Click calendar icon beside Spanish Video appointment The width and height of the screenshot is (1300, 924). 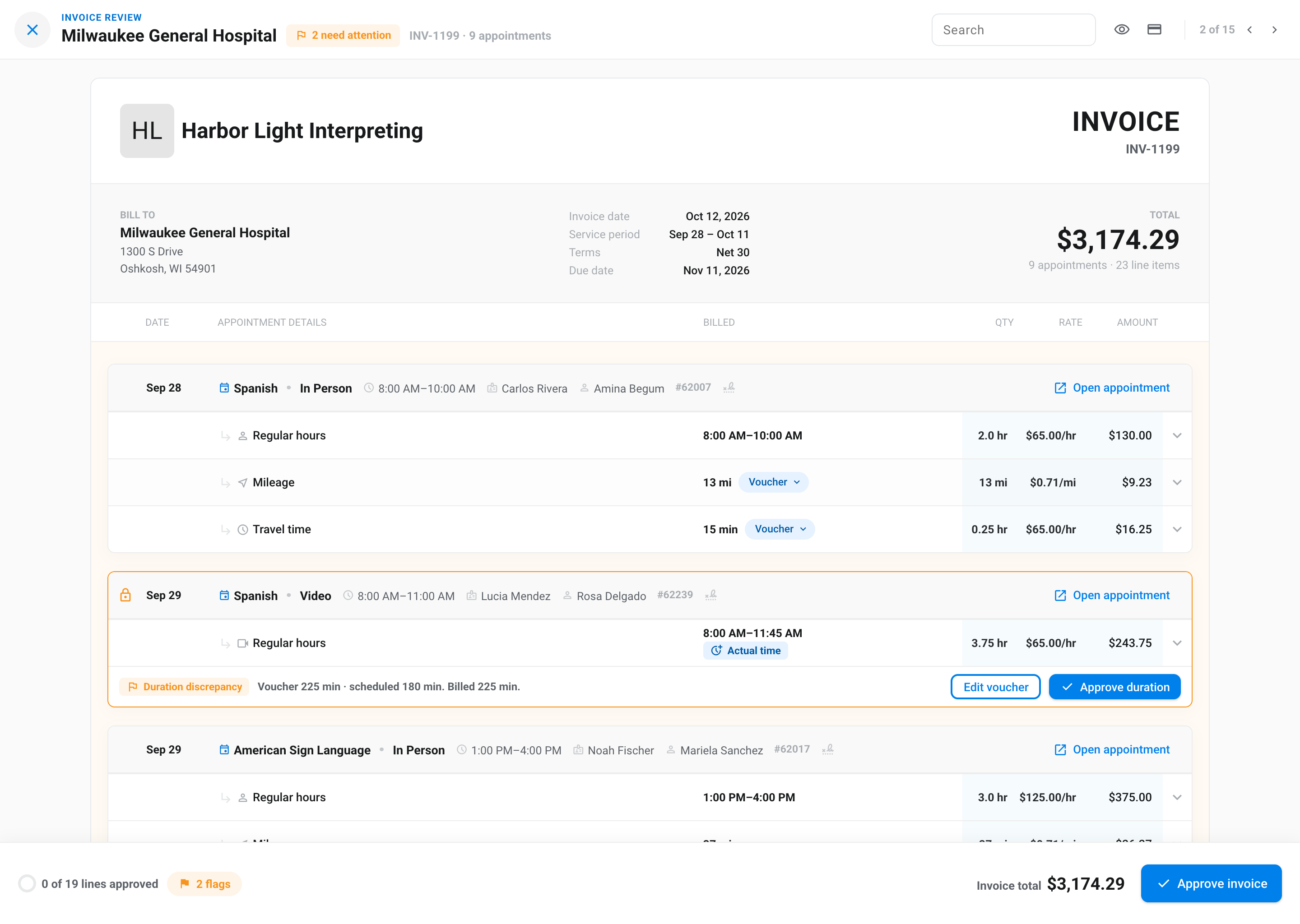224,595
